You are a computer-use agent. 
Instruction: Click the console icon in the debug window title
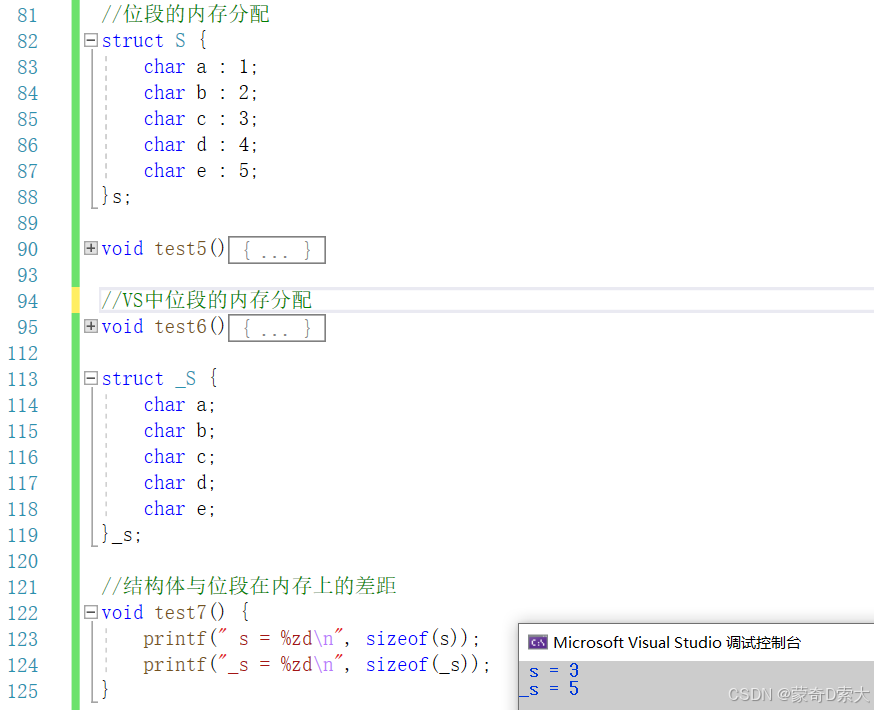[538, 642]
